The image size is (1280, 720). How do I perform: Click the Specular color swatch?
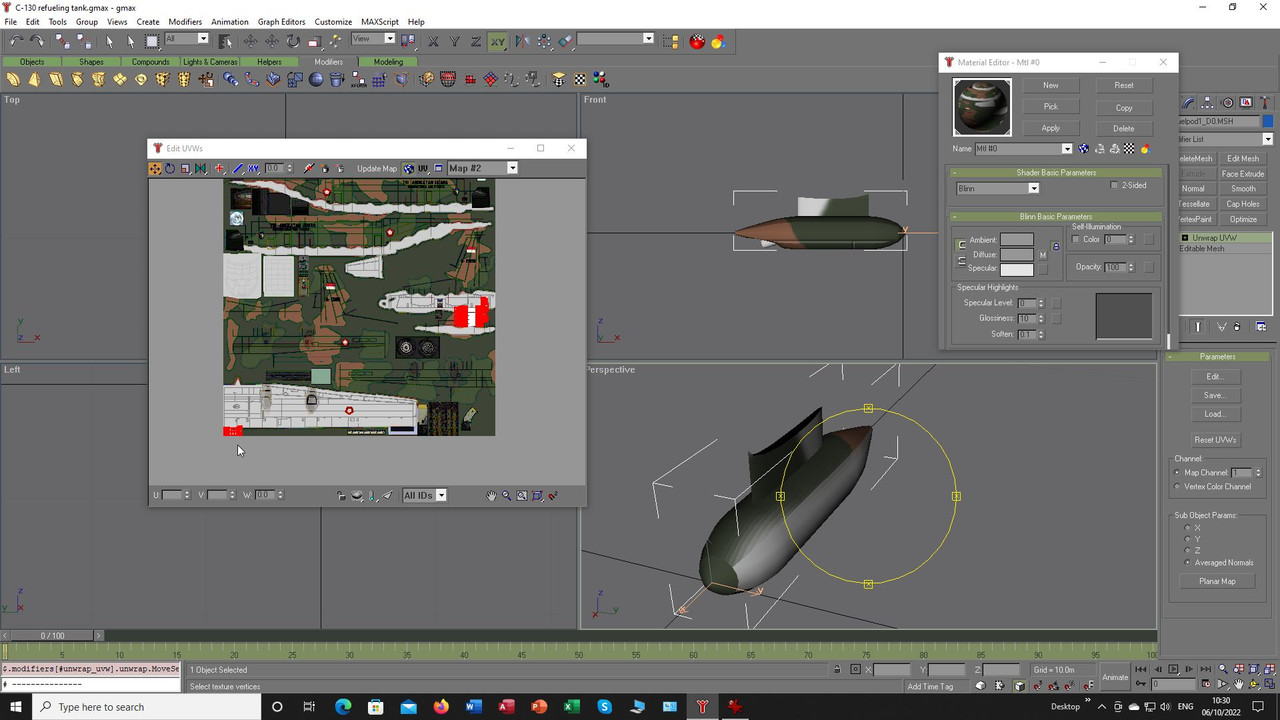(1016, 269)
